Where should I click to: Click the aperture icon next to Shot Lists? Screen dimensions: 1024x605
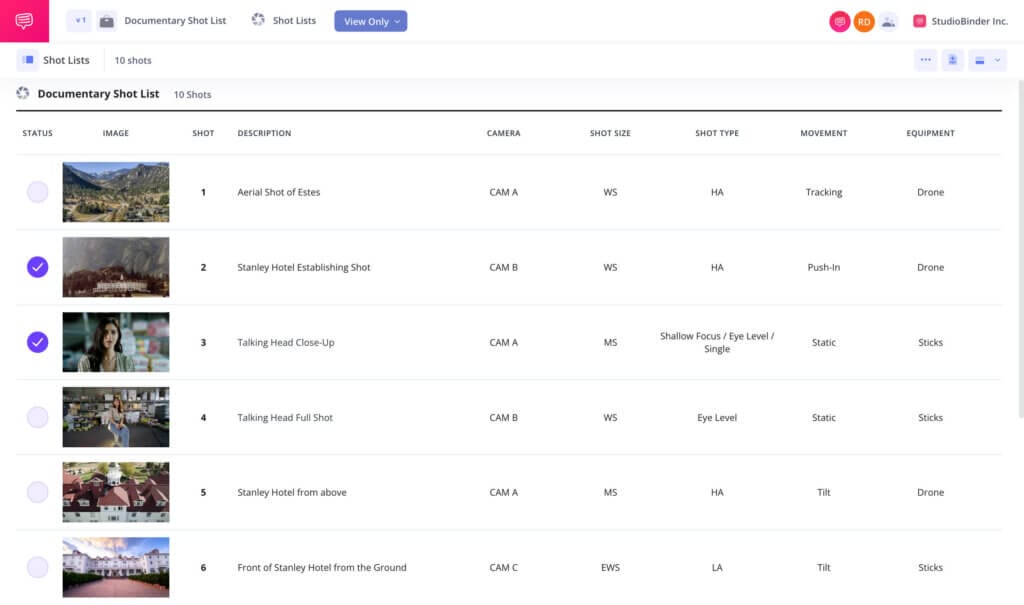pyautogui.click(x=258, y=20)
